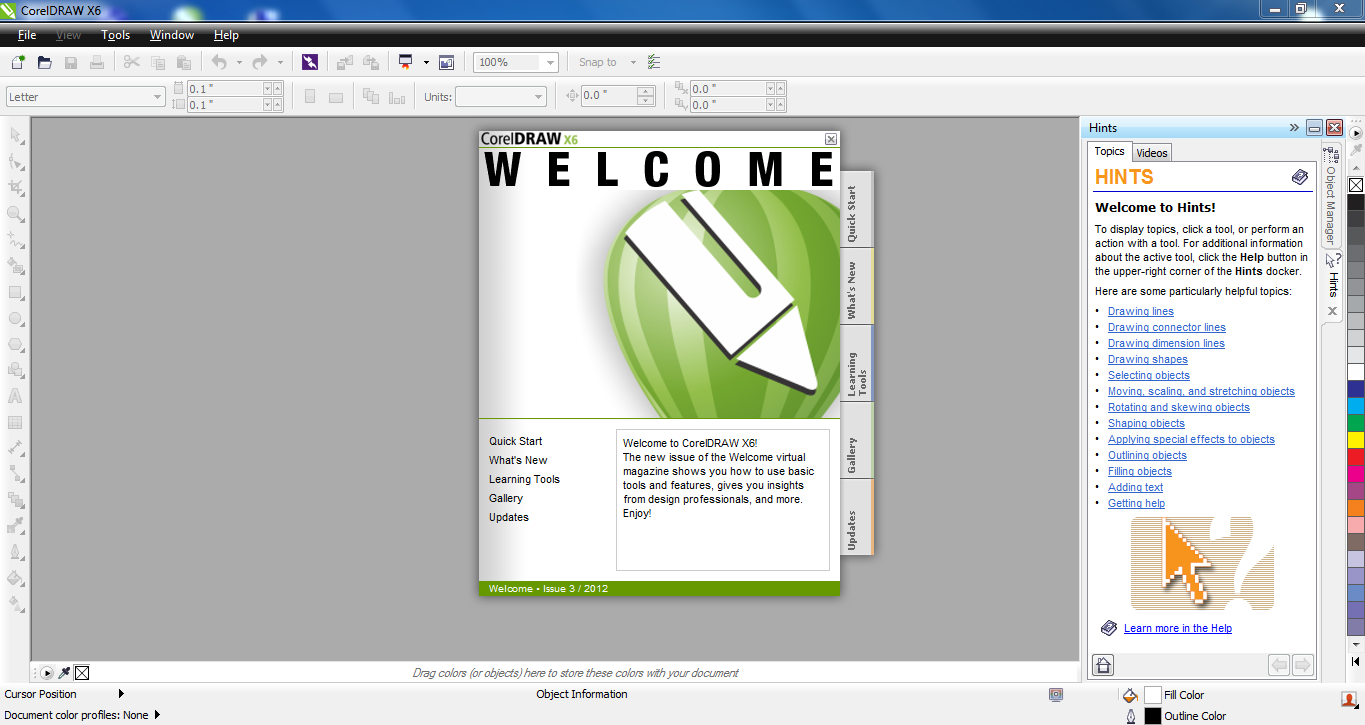The width and height of the screenshot is (1365, 725).
Task: Click the Paste clipboard icon
Action: [183, 62]
